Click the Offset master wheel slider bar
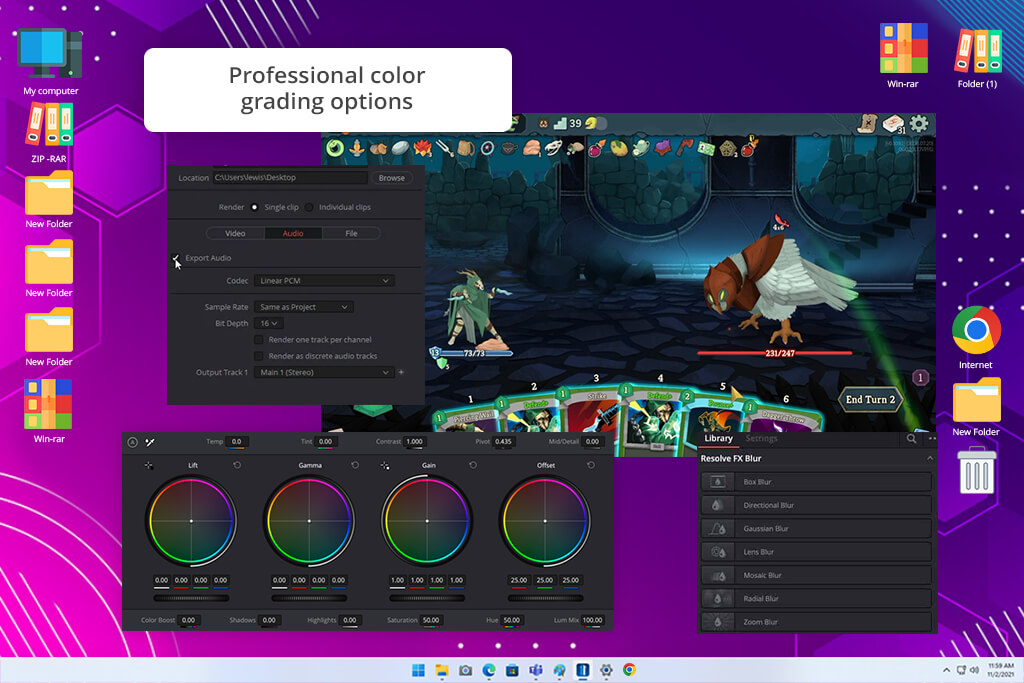Screen dimensions: 1024x683 point(545,598)
